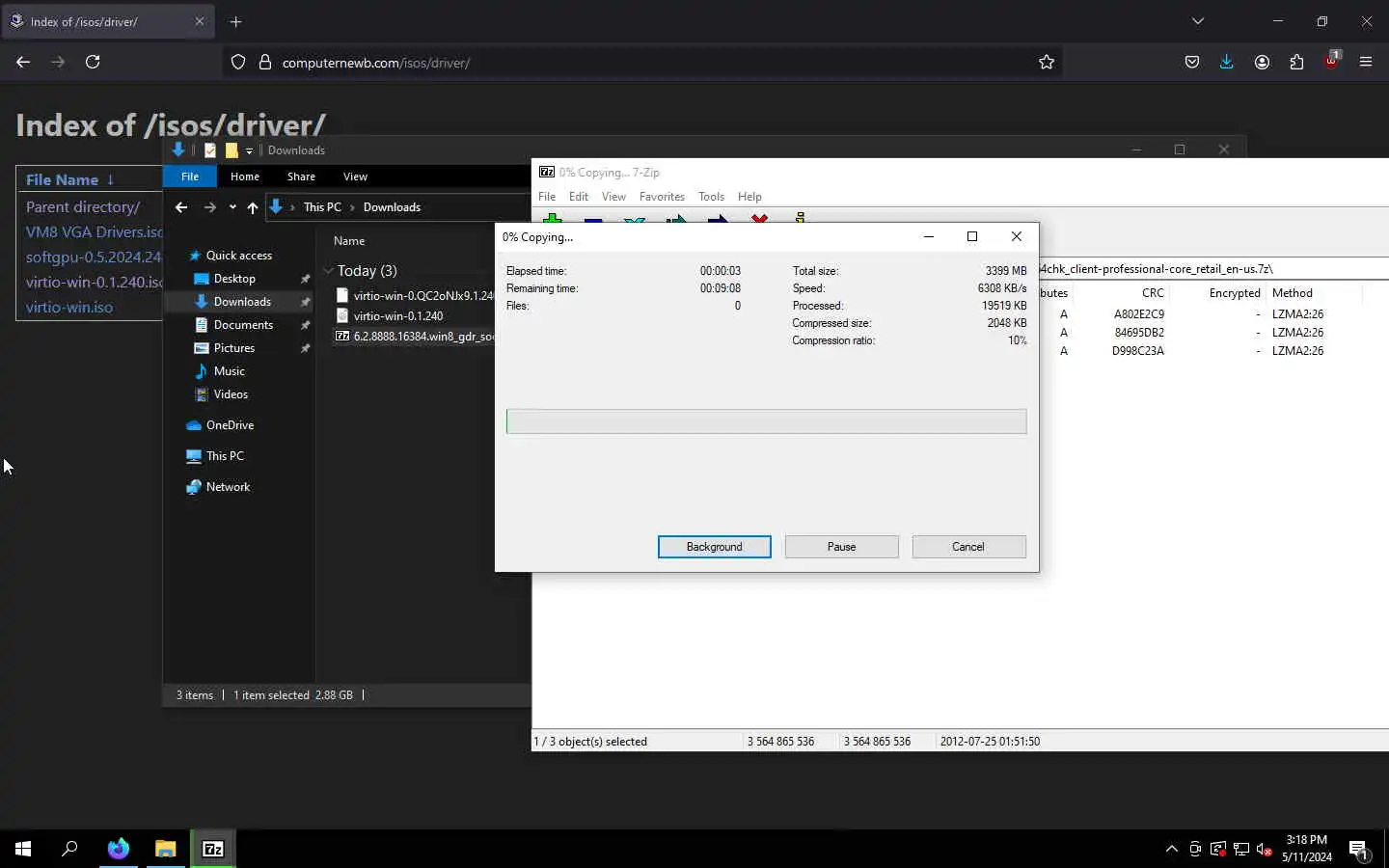Pause the 7-Zip copying operation
This screenshot has height=868, width=1389.
842,547
